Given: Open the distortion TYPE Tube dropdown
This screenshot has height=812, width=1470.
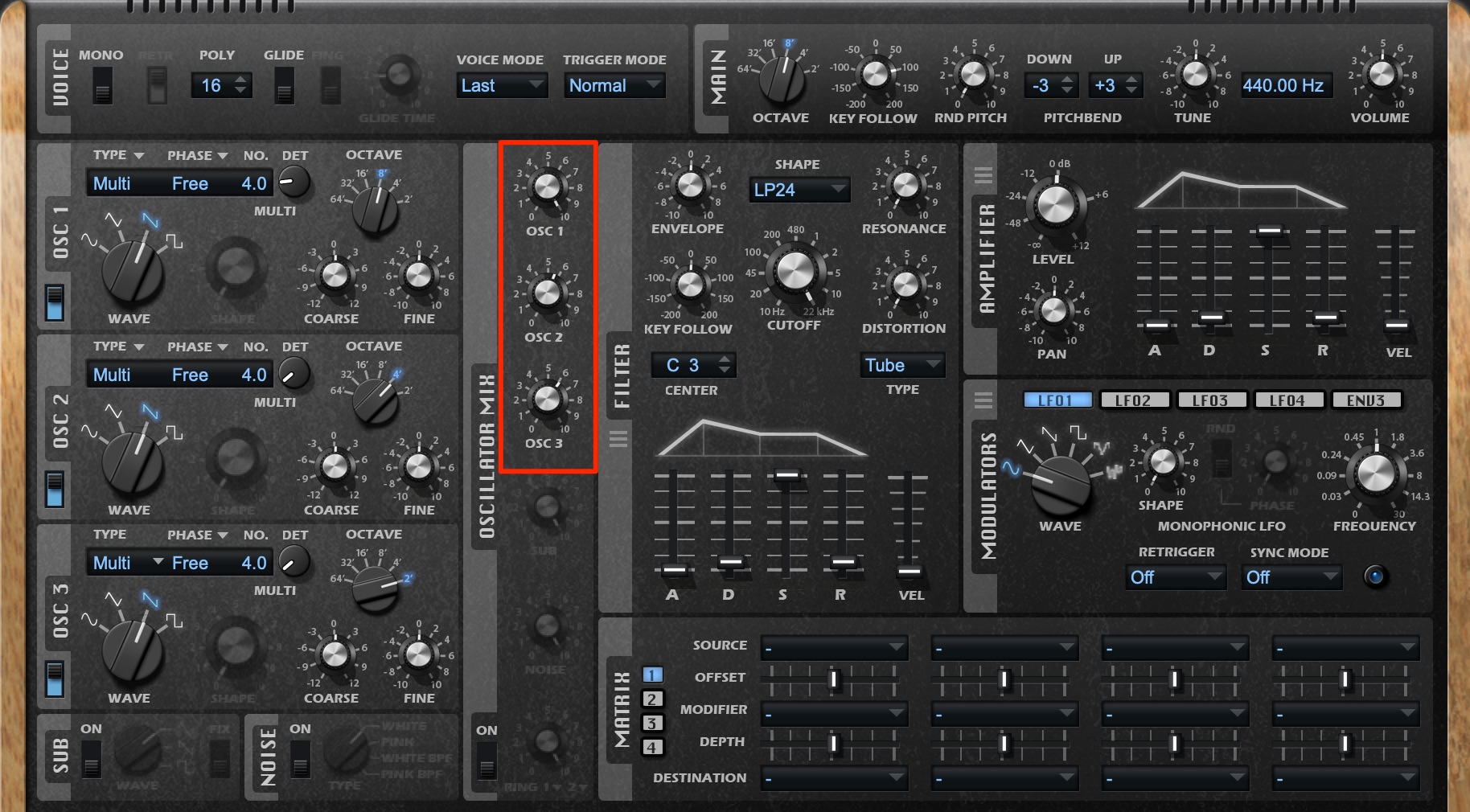Looking at the screenshot, I should [902, 365].
